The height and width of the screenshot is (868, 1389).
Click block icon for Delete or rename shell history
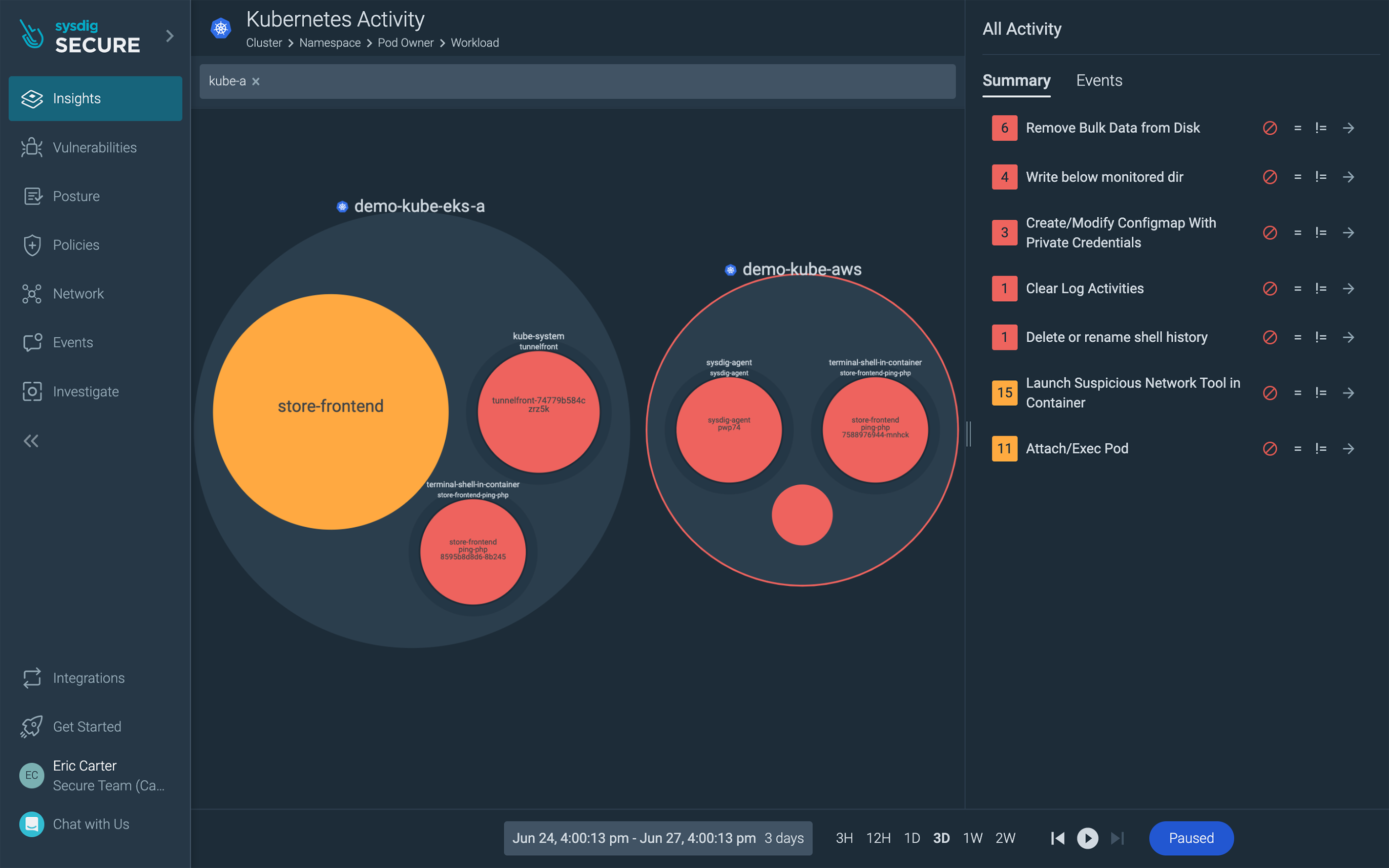(x=1270, y=337)
